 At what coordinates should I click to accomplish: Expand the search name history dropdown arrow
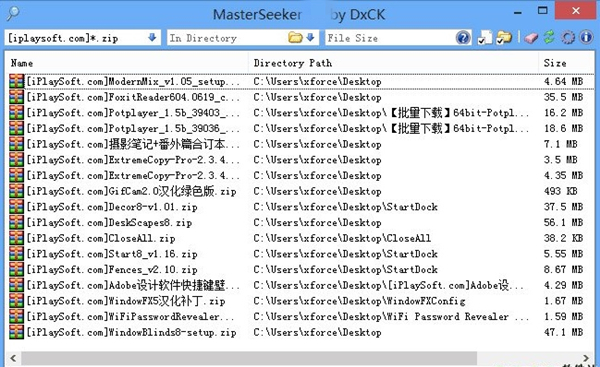click(x=152, y=38)
